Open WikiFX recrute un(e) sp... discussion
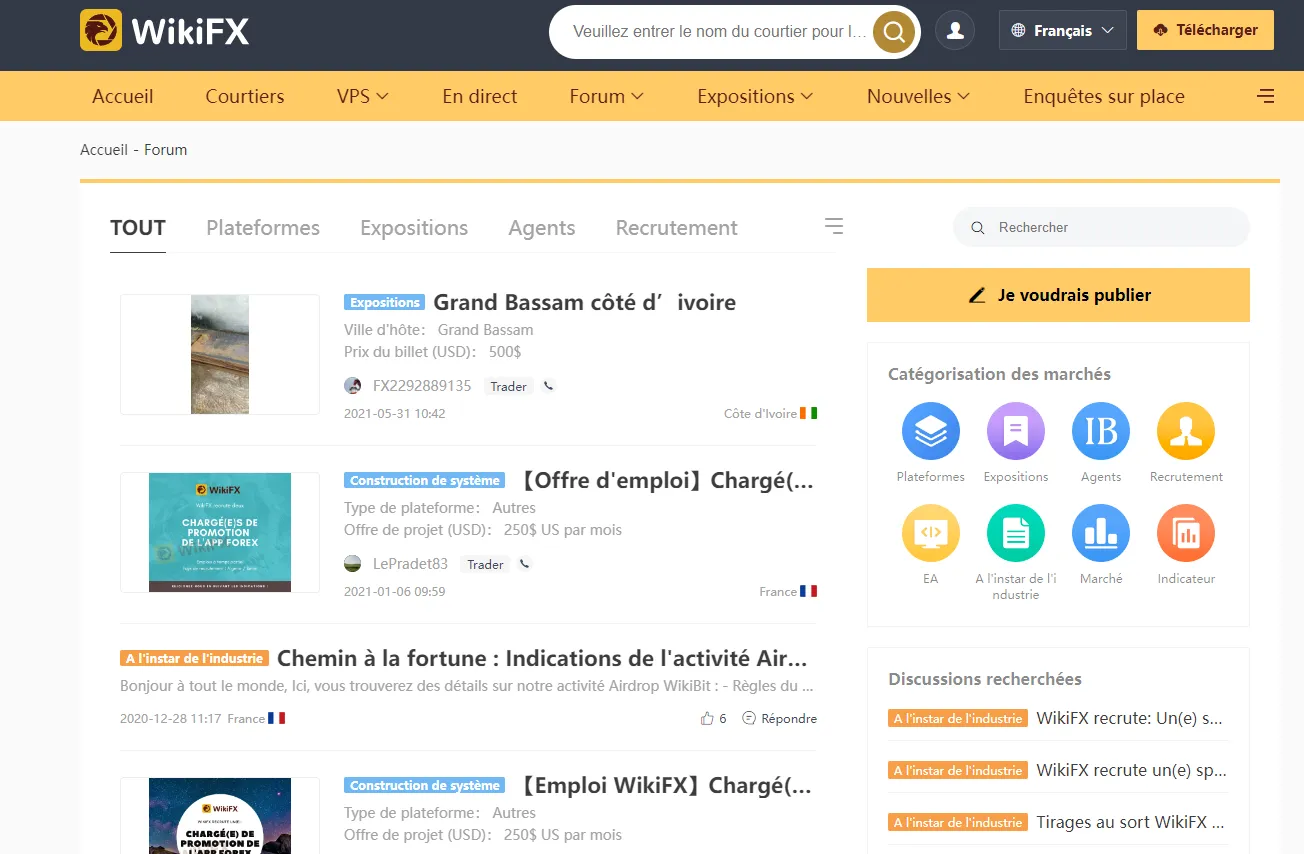Screen dimensions: 1304x854 coord(1131,770)
